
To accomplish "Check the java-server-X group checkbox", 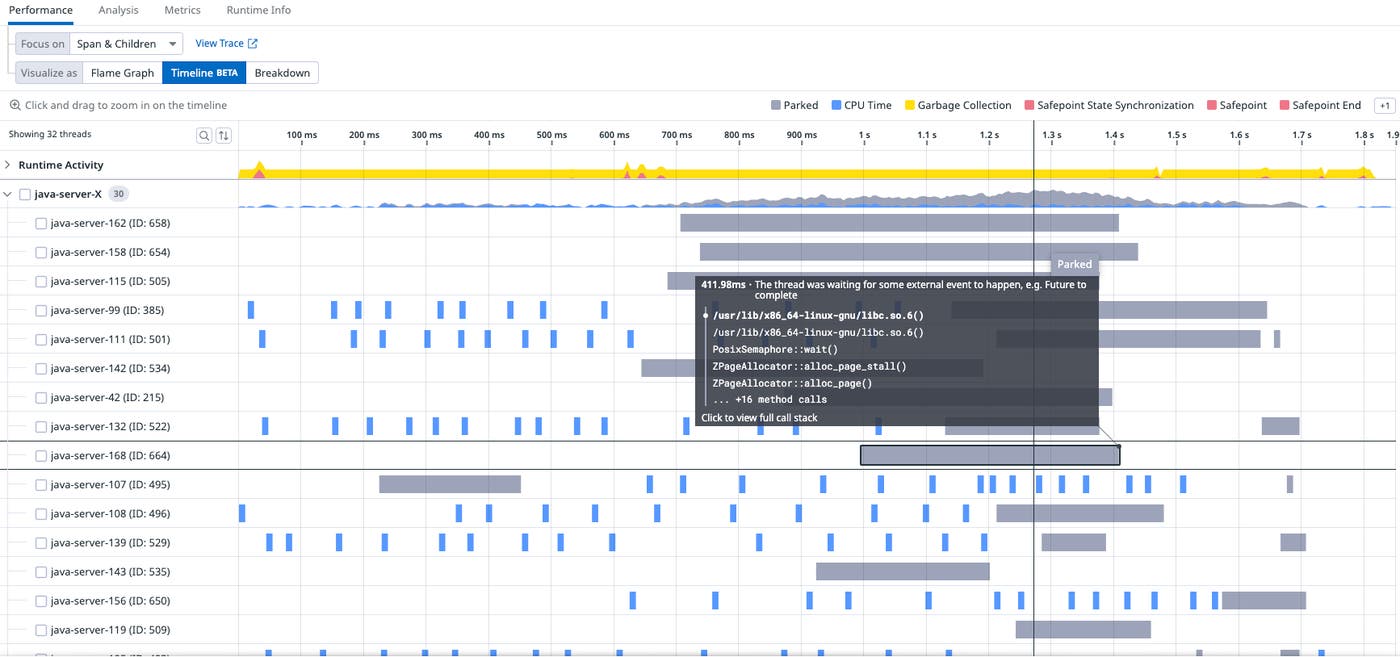I will [x=24, y=193].
